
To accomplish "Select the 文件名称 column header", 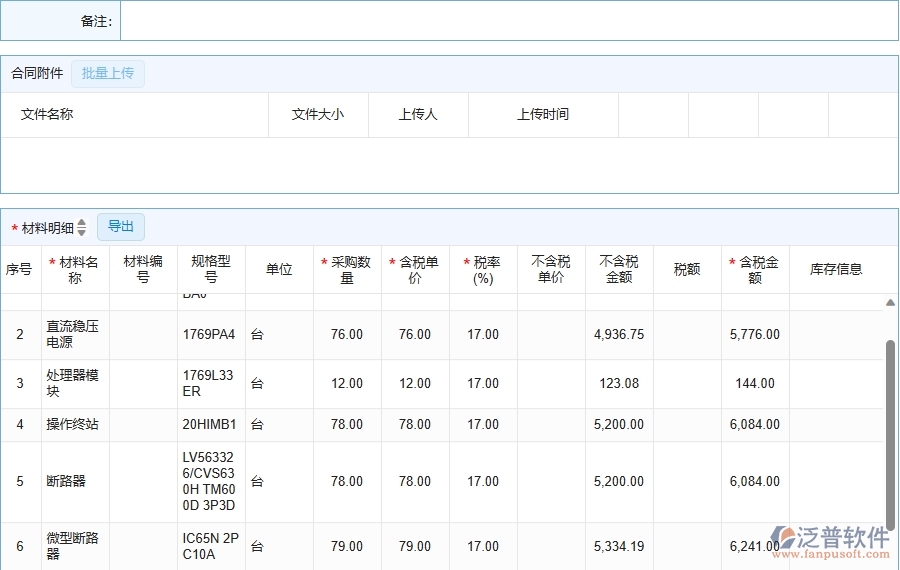I will pos(47,114).
